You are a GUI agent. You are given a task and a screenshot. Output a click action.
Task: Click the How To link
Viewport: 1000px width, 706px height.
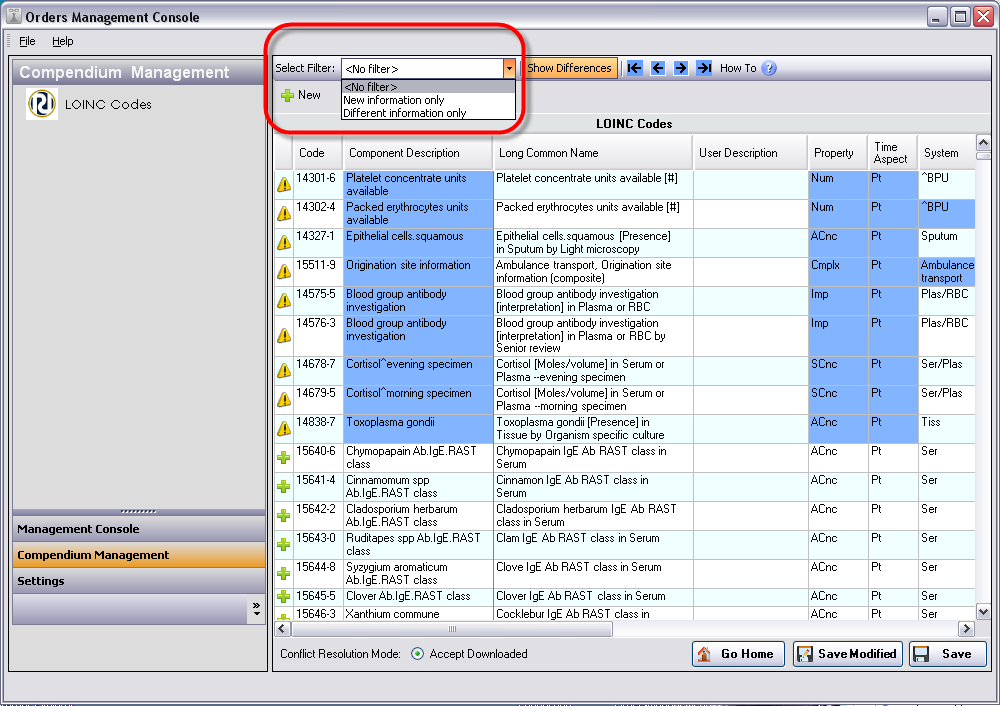(738, 68)
